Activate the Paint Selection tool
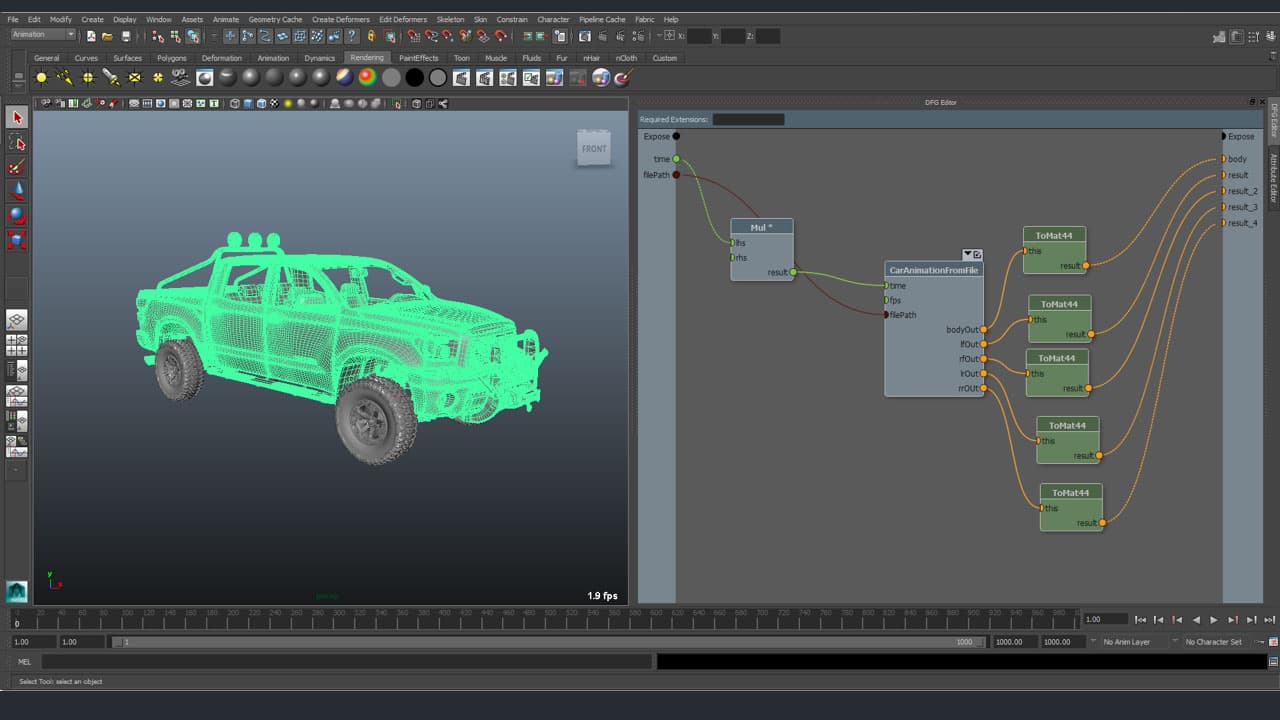Screen dimensions: 1280x720 pos(16,167)
